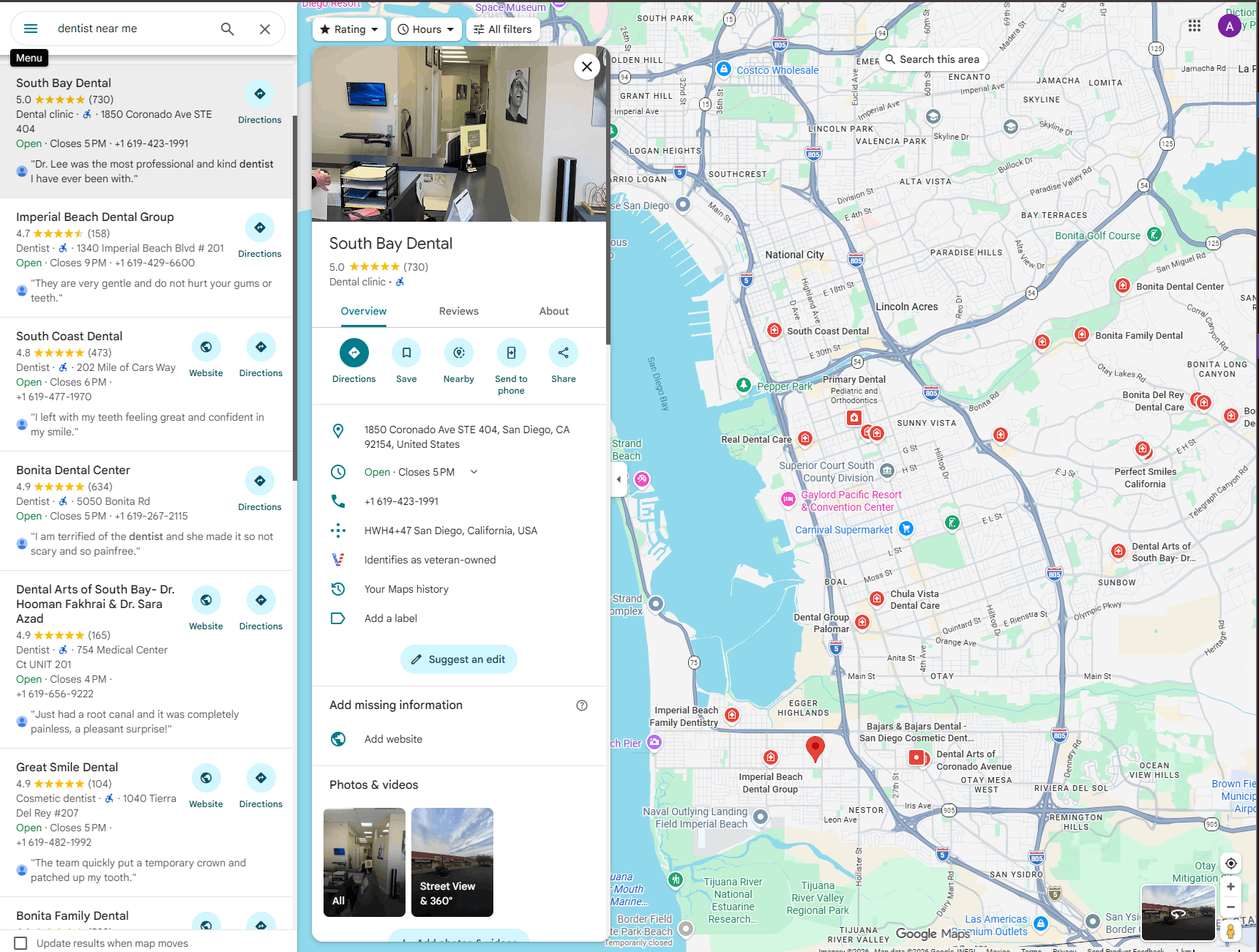This screenshot has height=952, width=1259.
Task: Clear the search with the X icon
Action: pyautogui.click(x=265, y=29)
